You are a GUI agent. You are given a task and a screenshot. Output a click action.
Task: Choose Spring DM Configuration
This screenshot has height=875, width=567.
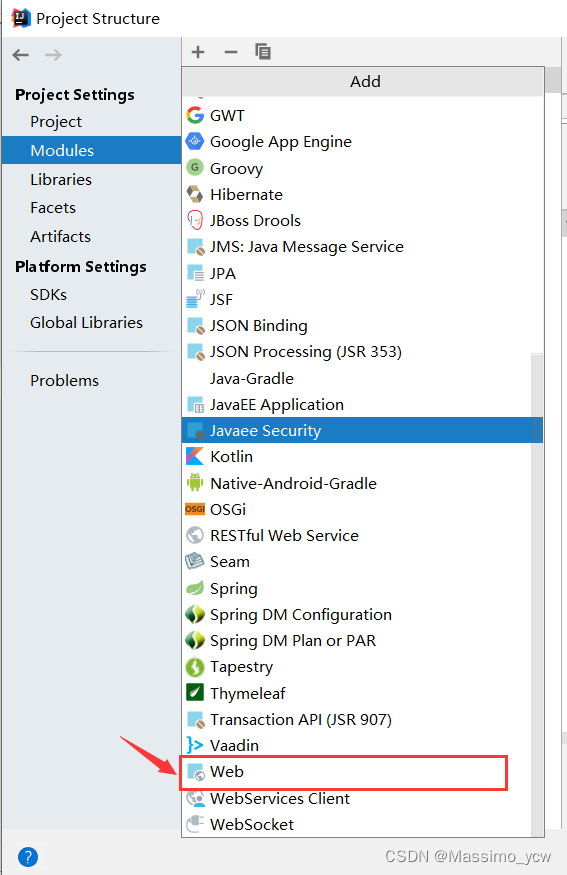point(362,614)
